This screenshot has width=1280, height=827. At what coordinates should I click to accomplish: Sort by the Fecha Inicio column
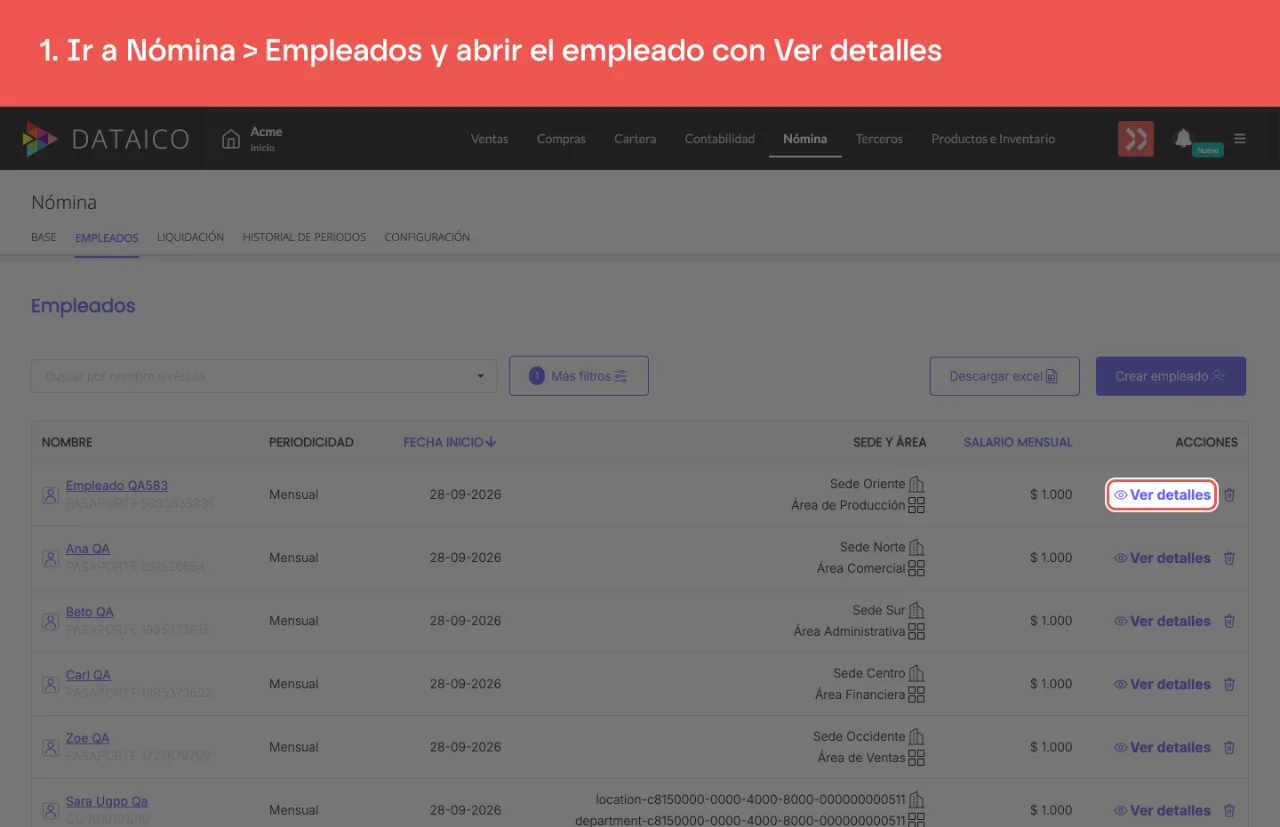[450, 442]
